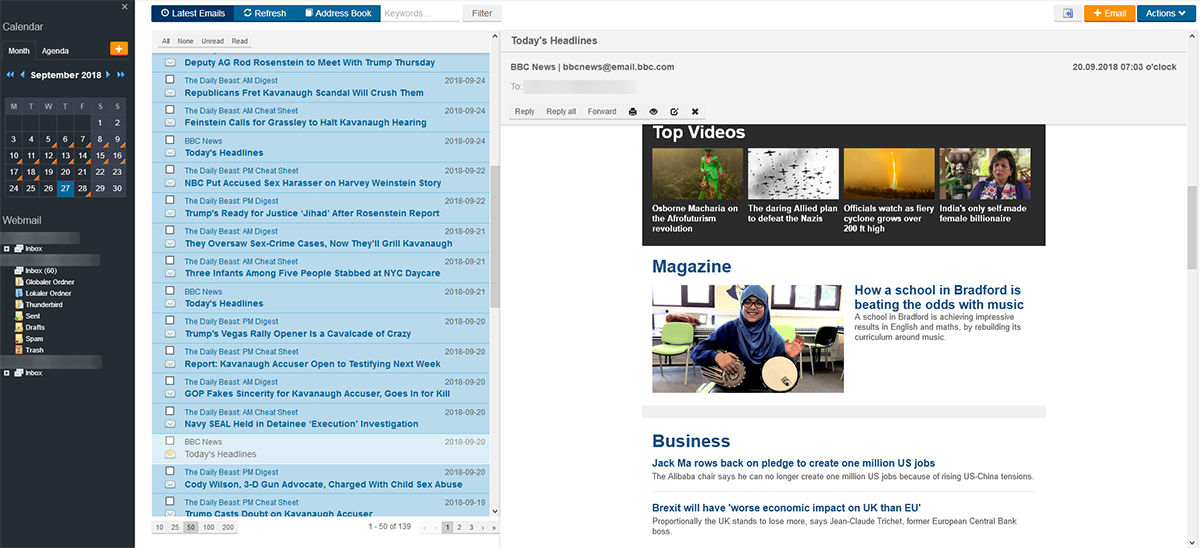This screenshot has height=548, width=1200.
Task: Tick the checkbox for Trump's Vegas Rally Opener email
Action: point(170,321)
